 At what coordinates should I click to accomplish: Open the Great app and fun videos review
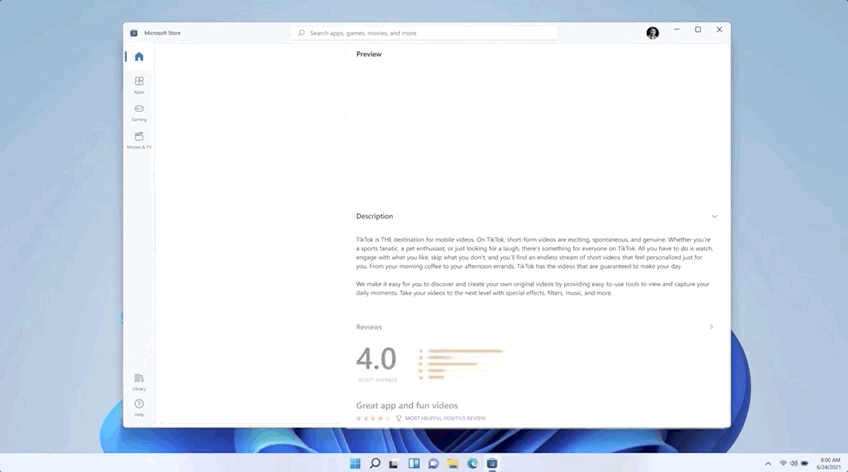pos(407,405)
